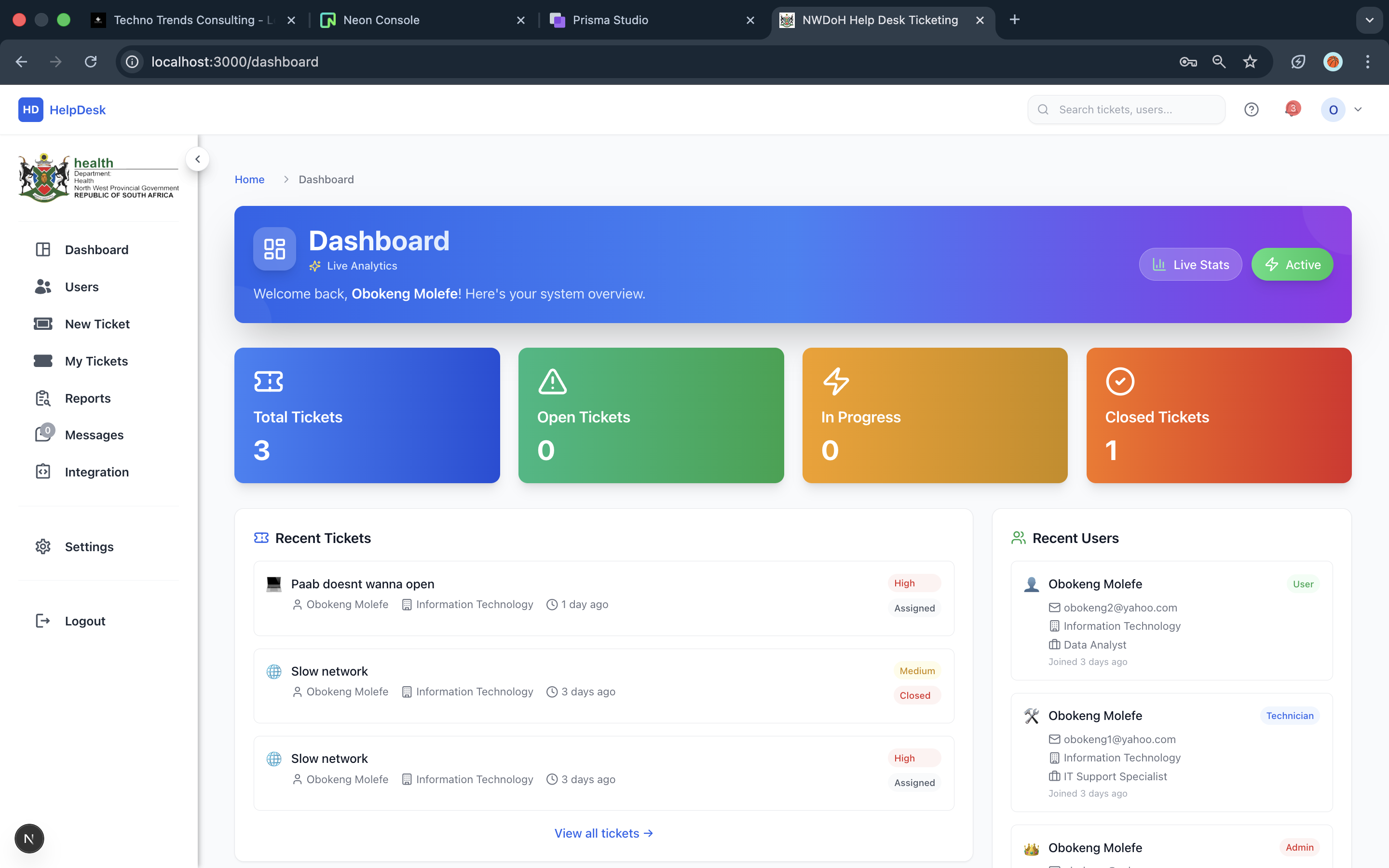1389x868 pixels.
Task: Click the Integration sidebar icon
Action: 43,472
